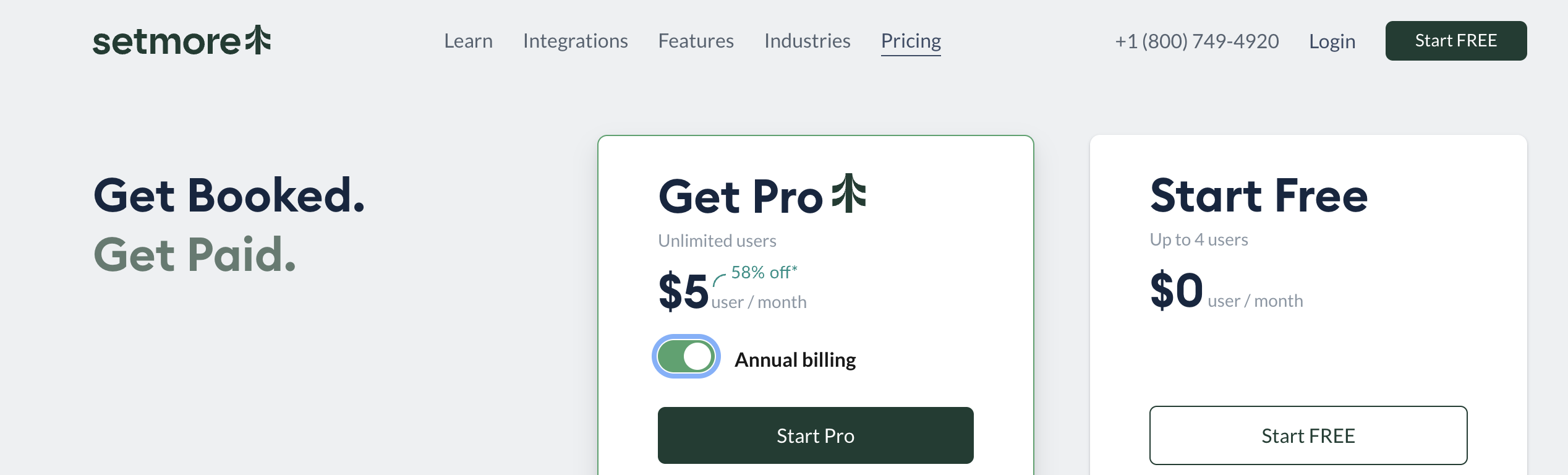The height and width of the screenshot is (475, 1568).
Task: Click the 58% off* discount note
Action: point(764,272)
